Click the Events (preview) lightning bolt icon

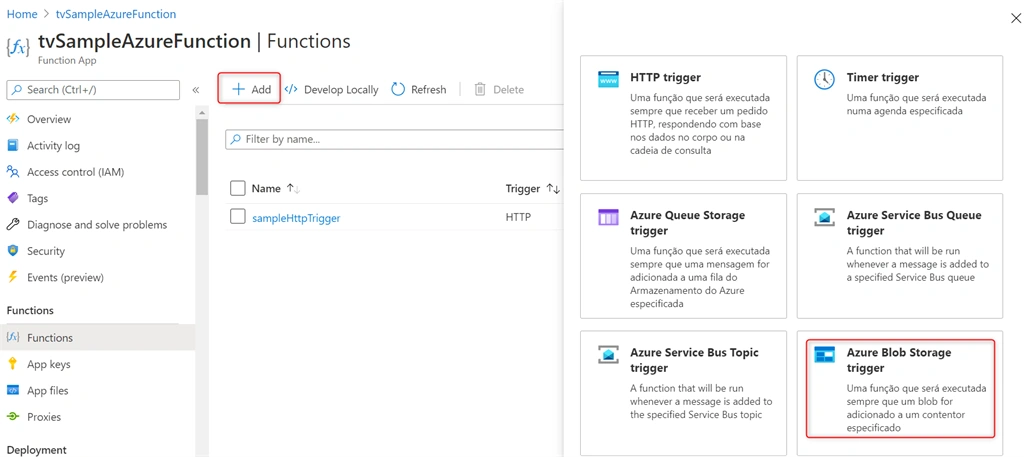coord(13,277)
